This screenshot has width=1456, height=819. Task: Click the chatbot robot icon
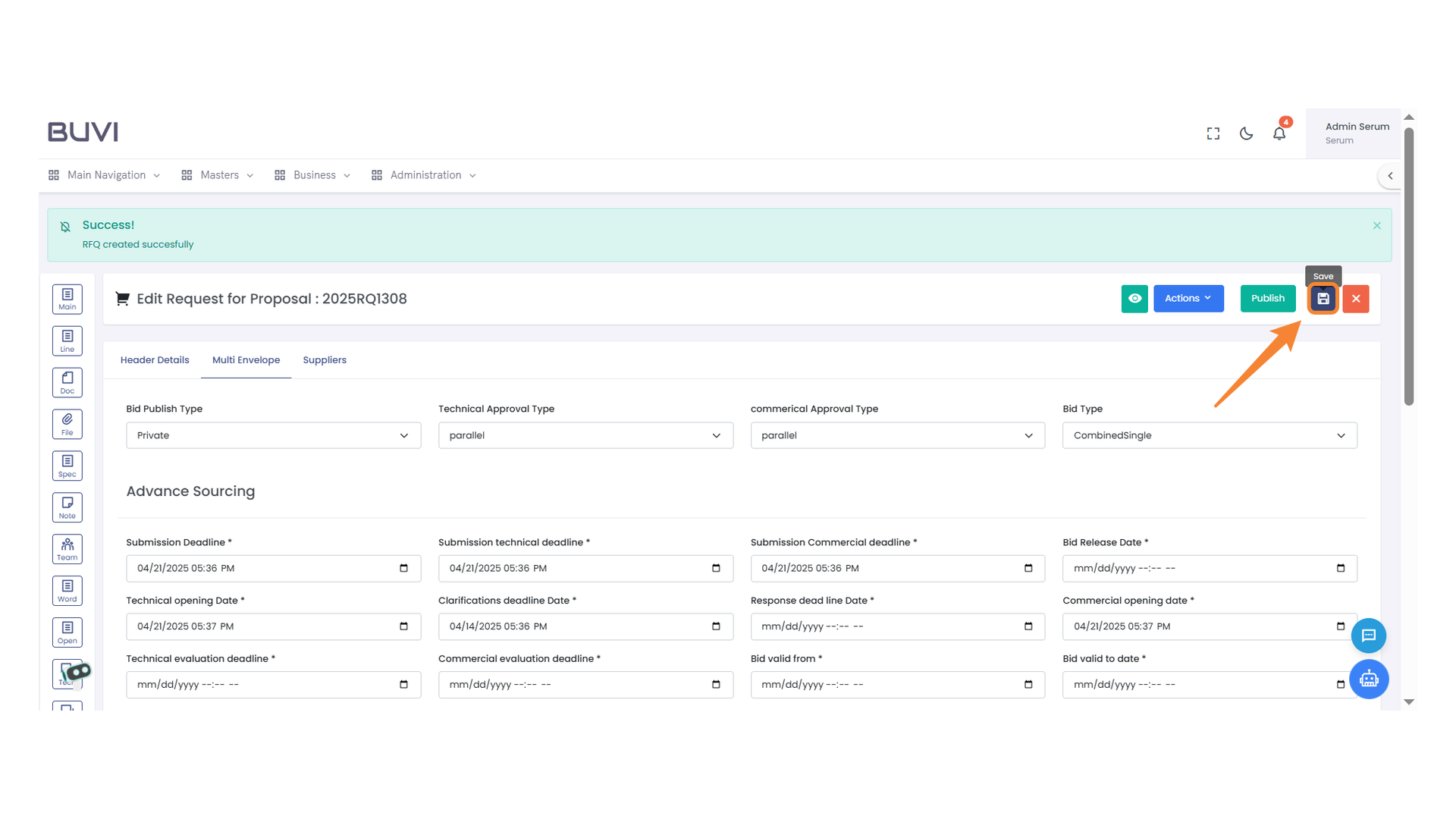pos(1368,679)
